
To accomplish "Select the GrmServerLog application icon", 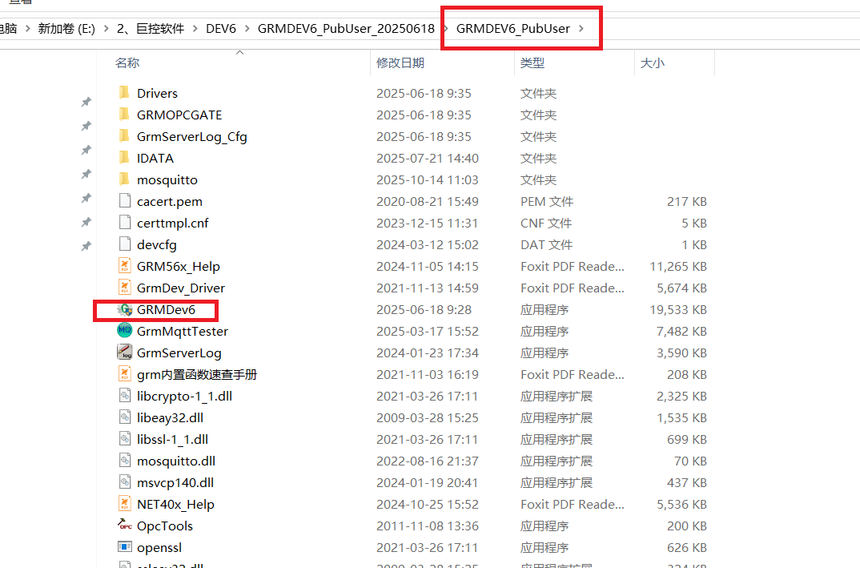I will pyautogui.click(x=124, y=353).
